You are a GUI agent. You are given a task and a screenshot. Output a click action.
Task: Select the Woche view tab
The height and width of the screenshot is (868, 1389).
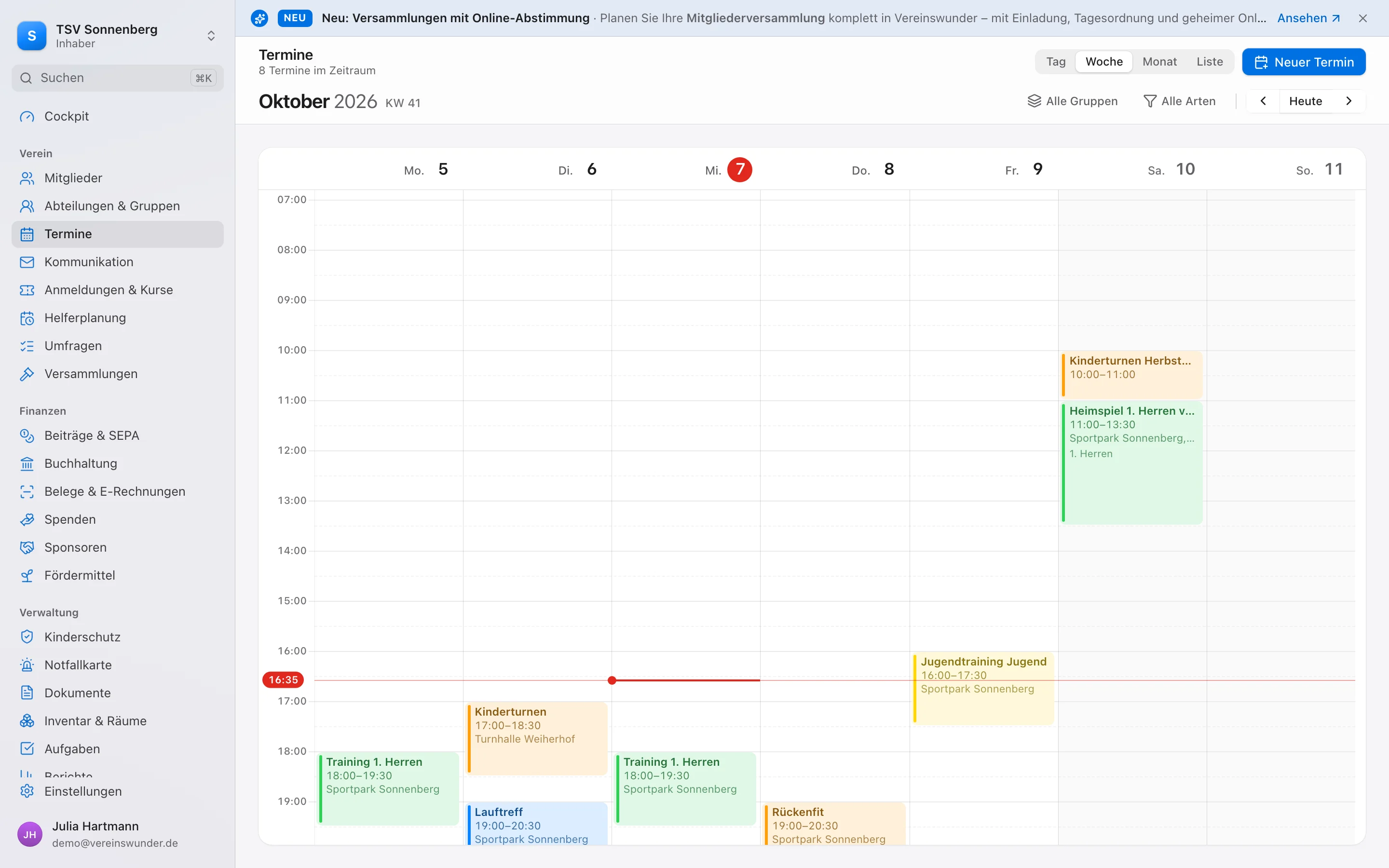1104,62
